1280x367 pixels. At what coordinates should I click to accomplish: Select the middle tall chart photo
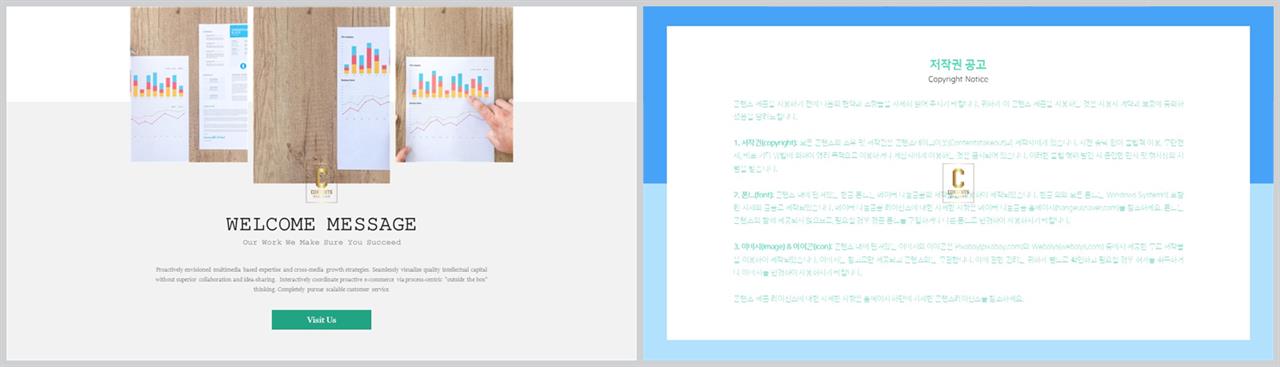321,95
